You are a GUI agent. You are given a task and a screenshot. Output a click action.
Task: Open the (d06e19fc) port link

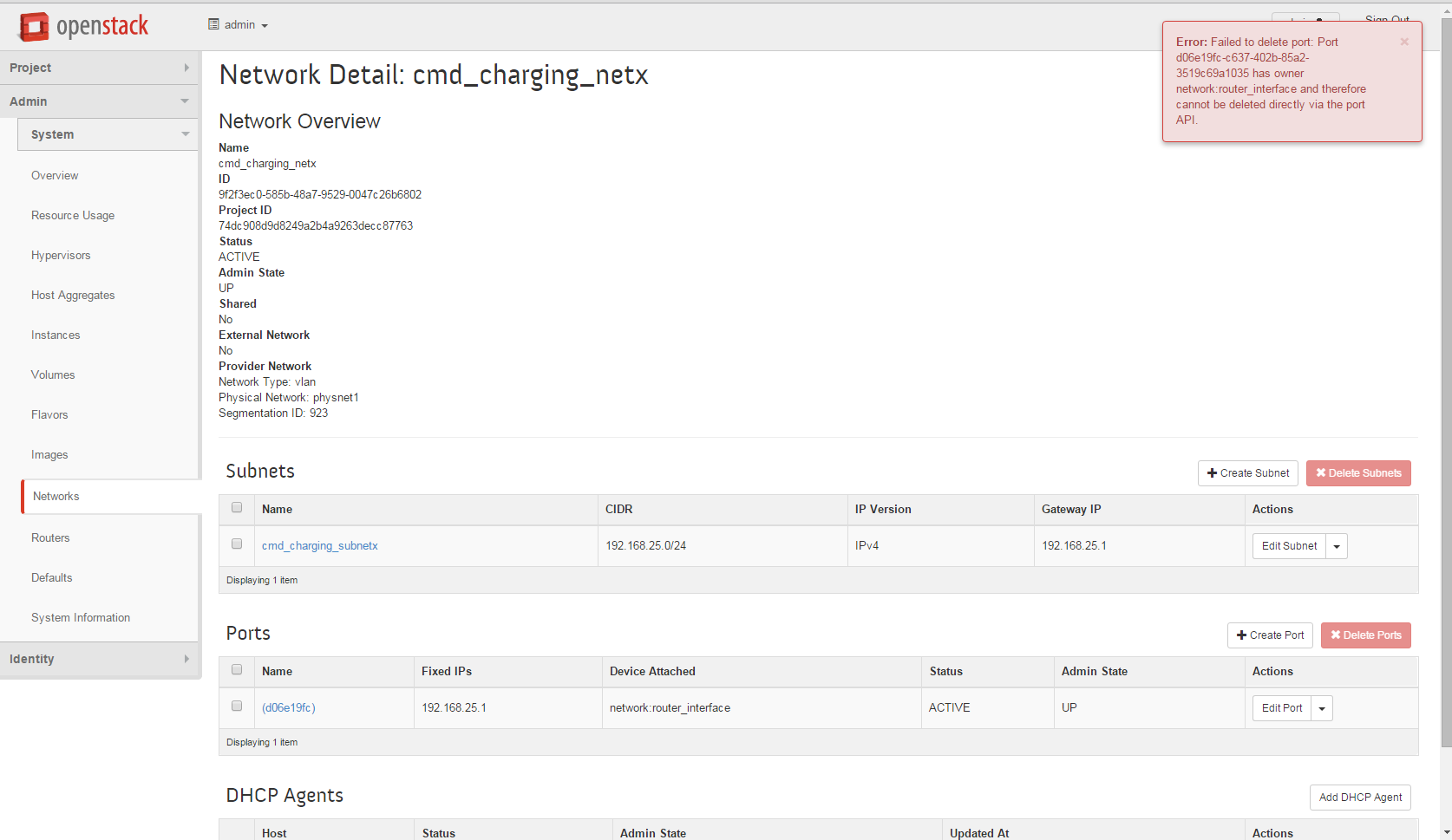pyautogui.click(x=288, y=708)
